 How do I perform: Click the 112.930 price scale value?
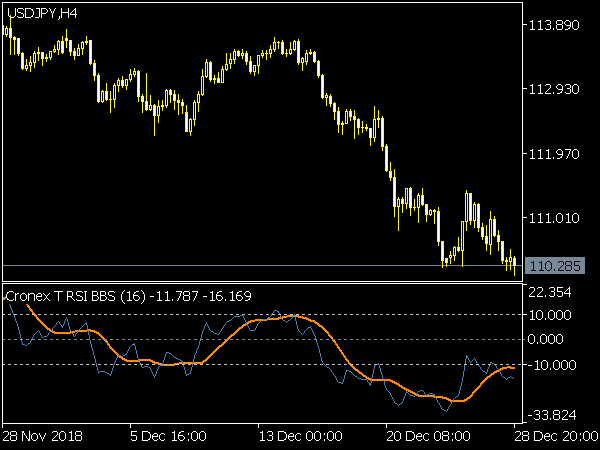point(554,89)
